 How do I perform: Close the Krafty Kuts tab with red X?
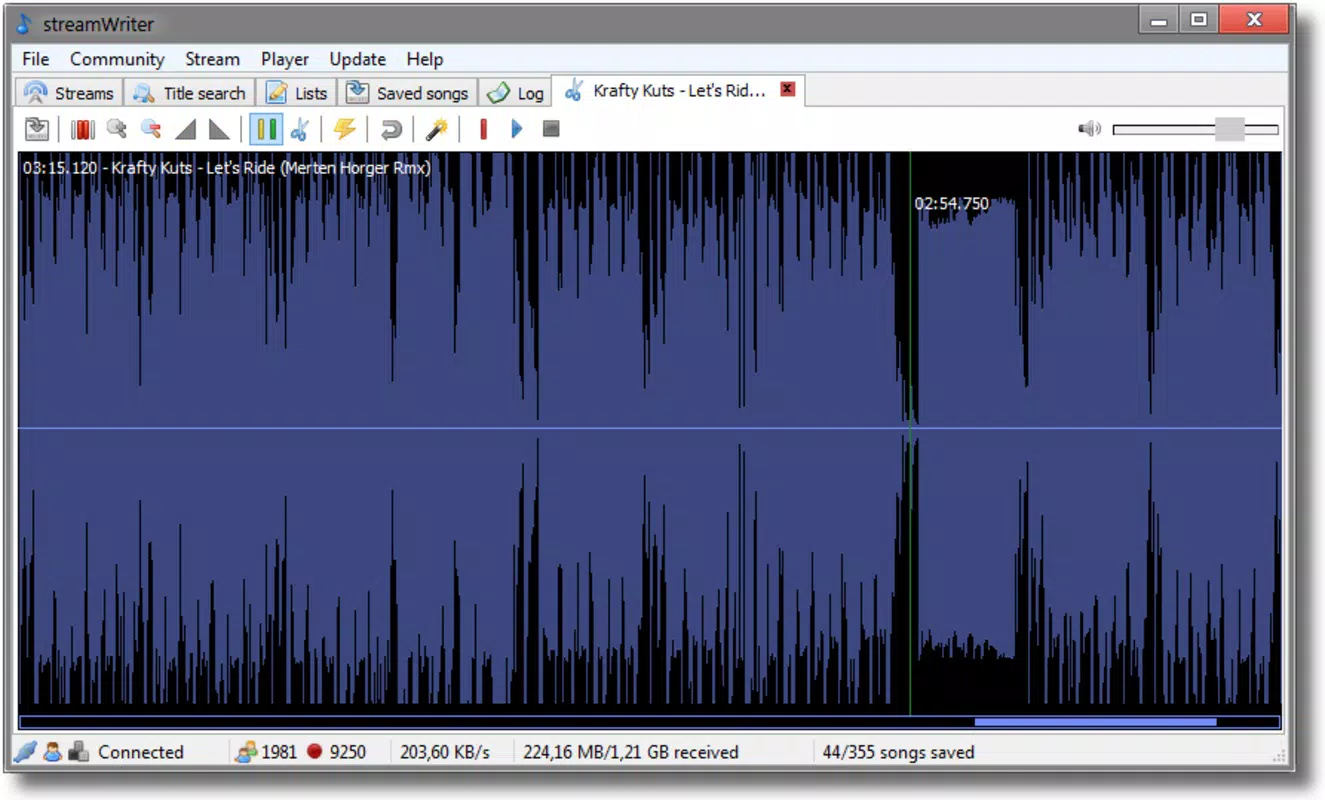788,89
